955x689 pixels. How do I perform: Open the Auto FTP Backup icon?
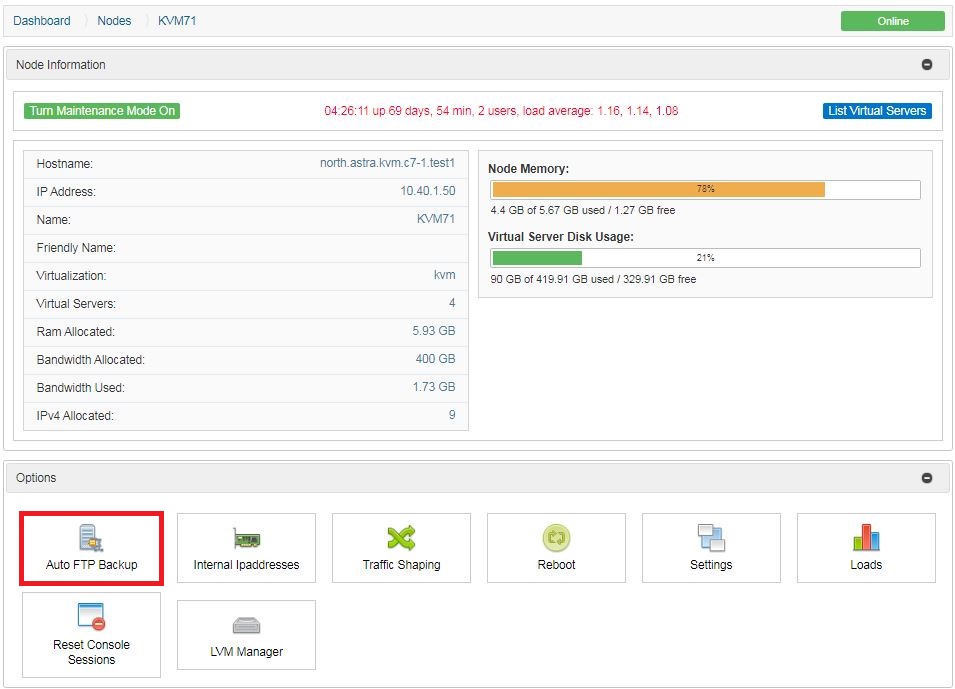[91, 539]
